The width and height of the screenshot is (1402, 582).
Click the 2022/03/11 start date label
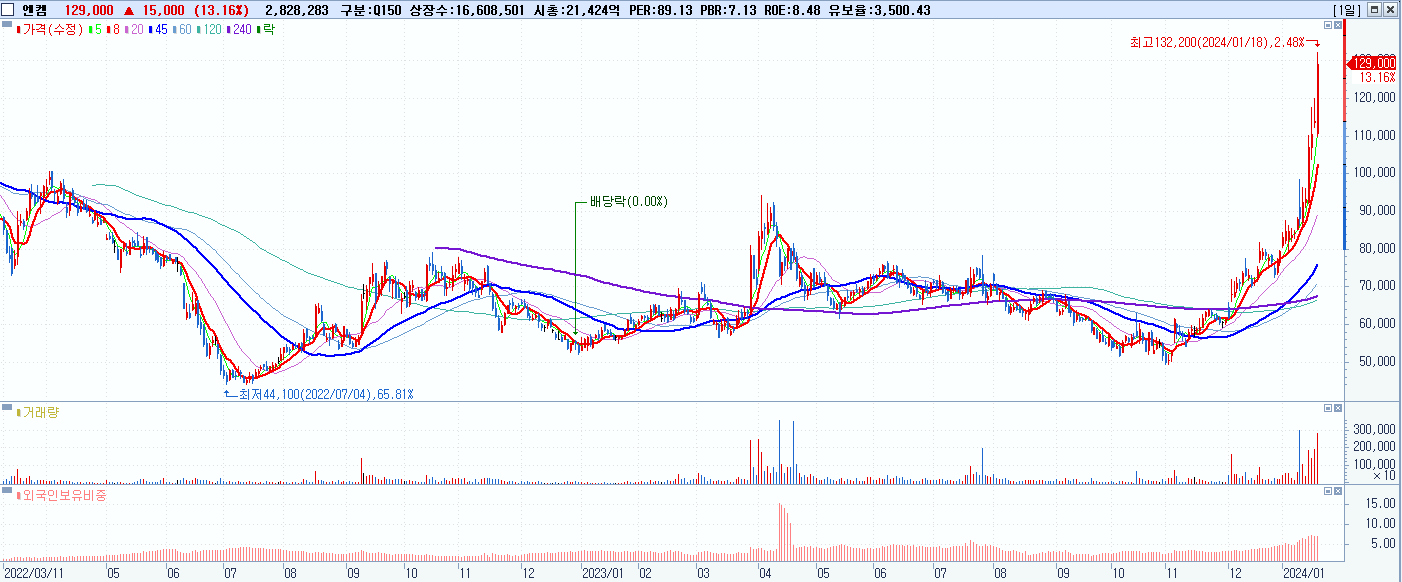[32, 574]
